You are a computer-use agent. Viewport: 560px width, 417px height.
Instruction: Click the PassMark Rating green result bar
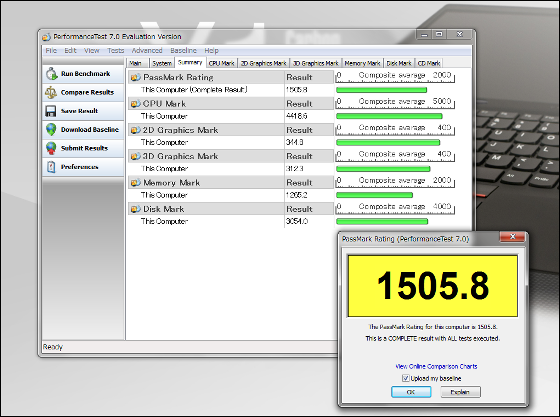pyautogui.click(x=381, y=90)
